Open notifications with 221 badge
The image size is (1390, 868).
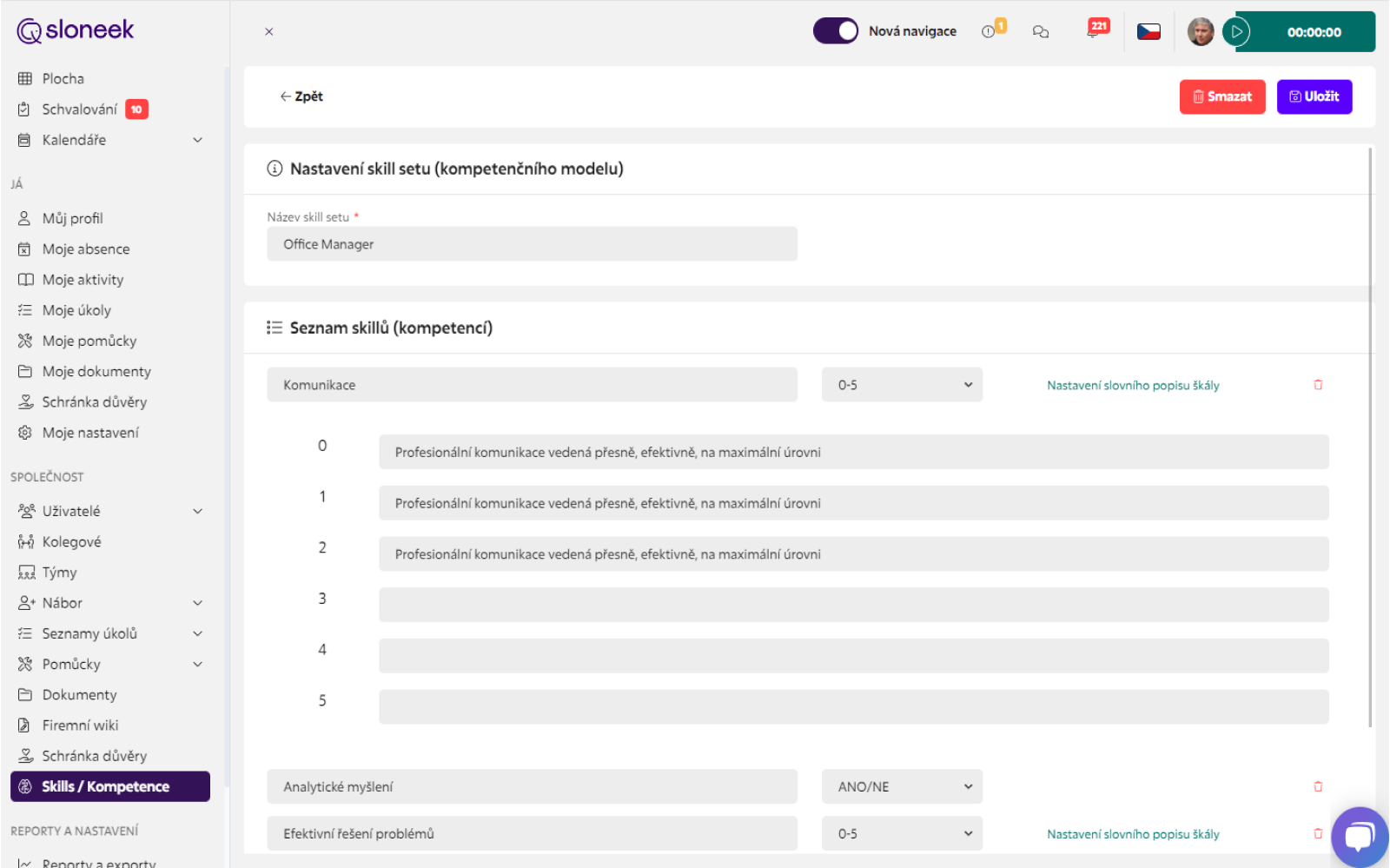tap(1097, 29)
